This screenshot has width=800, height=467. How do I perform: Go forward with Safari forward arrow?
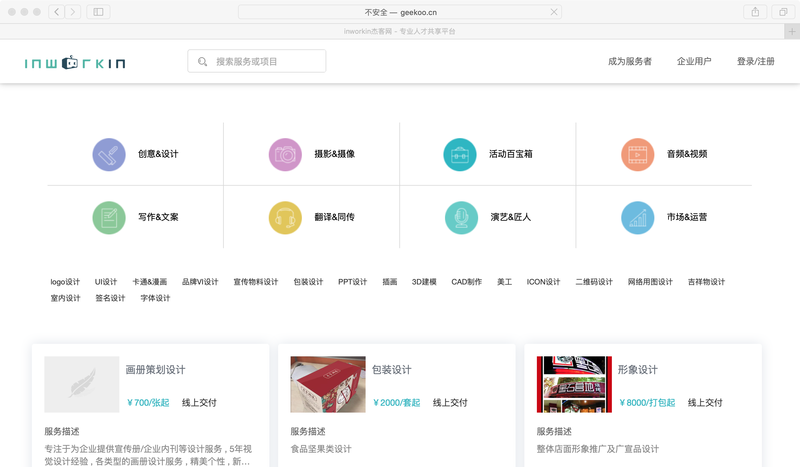[72, 12]
